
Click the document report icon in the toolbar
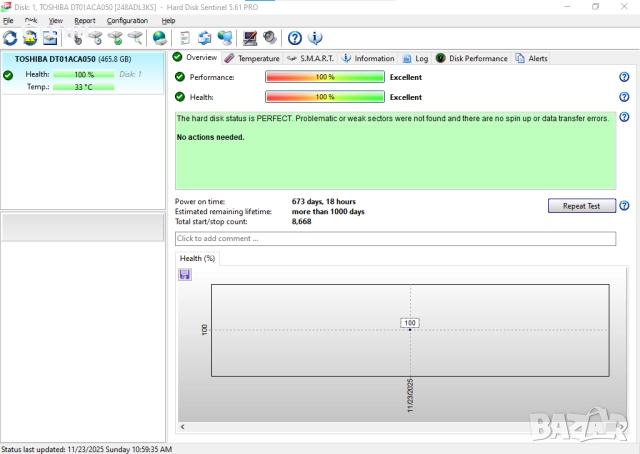pyautogui.click(x=185, y=38)
